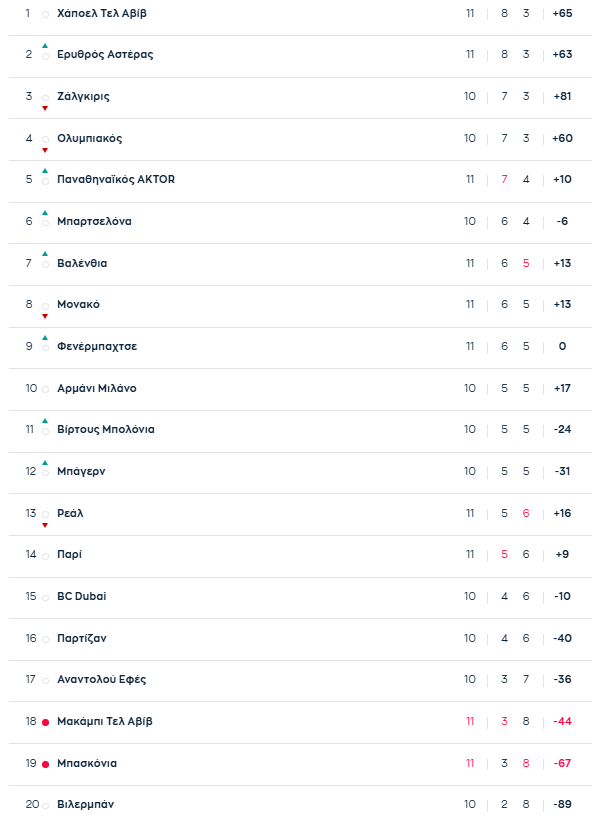Click red down arrow beside Ζάλγκιρις
This screenshot has height=822, width=616.
coord(45,108)
